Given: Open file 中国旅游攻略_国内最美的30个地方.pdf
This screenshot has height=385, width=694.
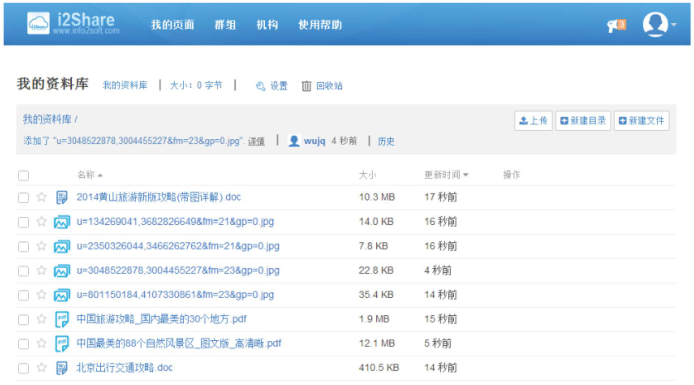Looking at the screenshot, I should coord(162,319).
